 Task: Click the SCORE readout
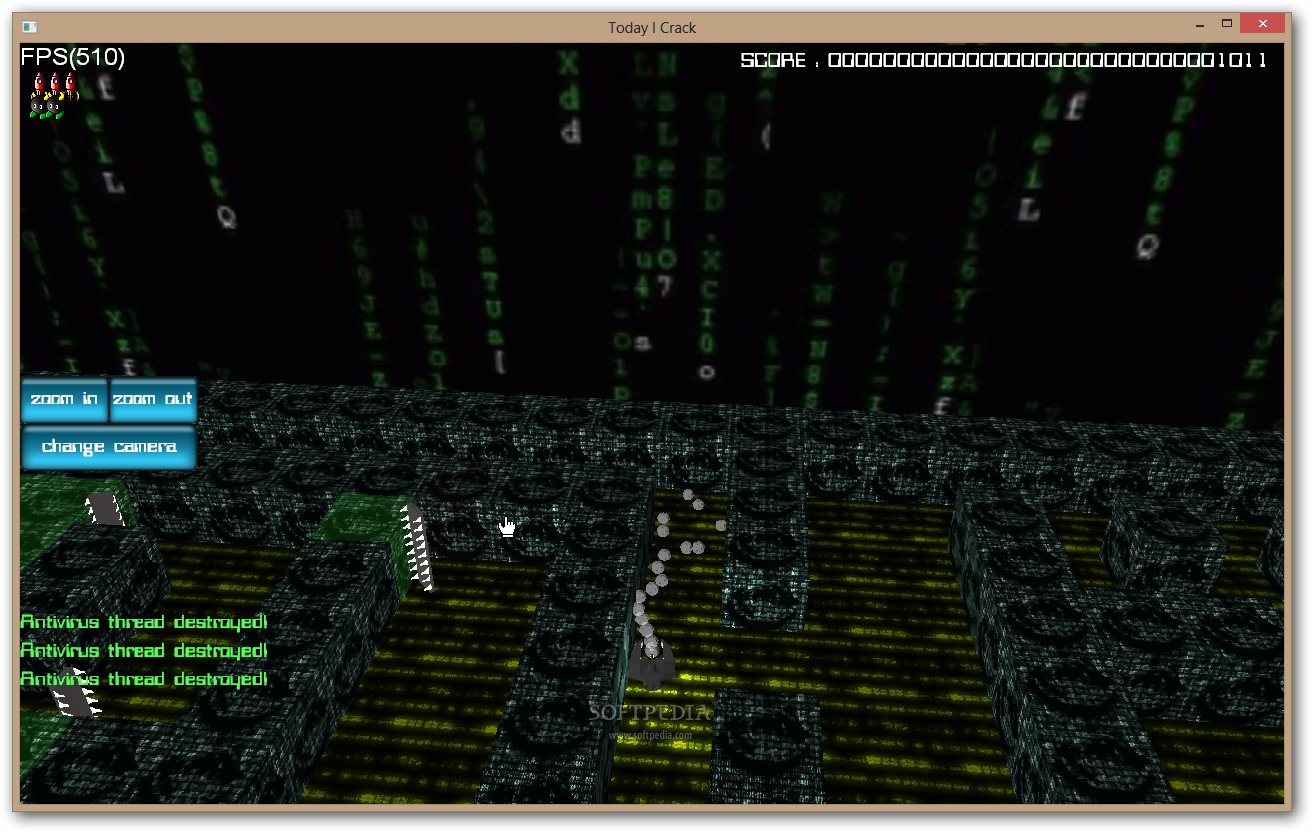1004,60
